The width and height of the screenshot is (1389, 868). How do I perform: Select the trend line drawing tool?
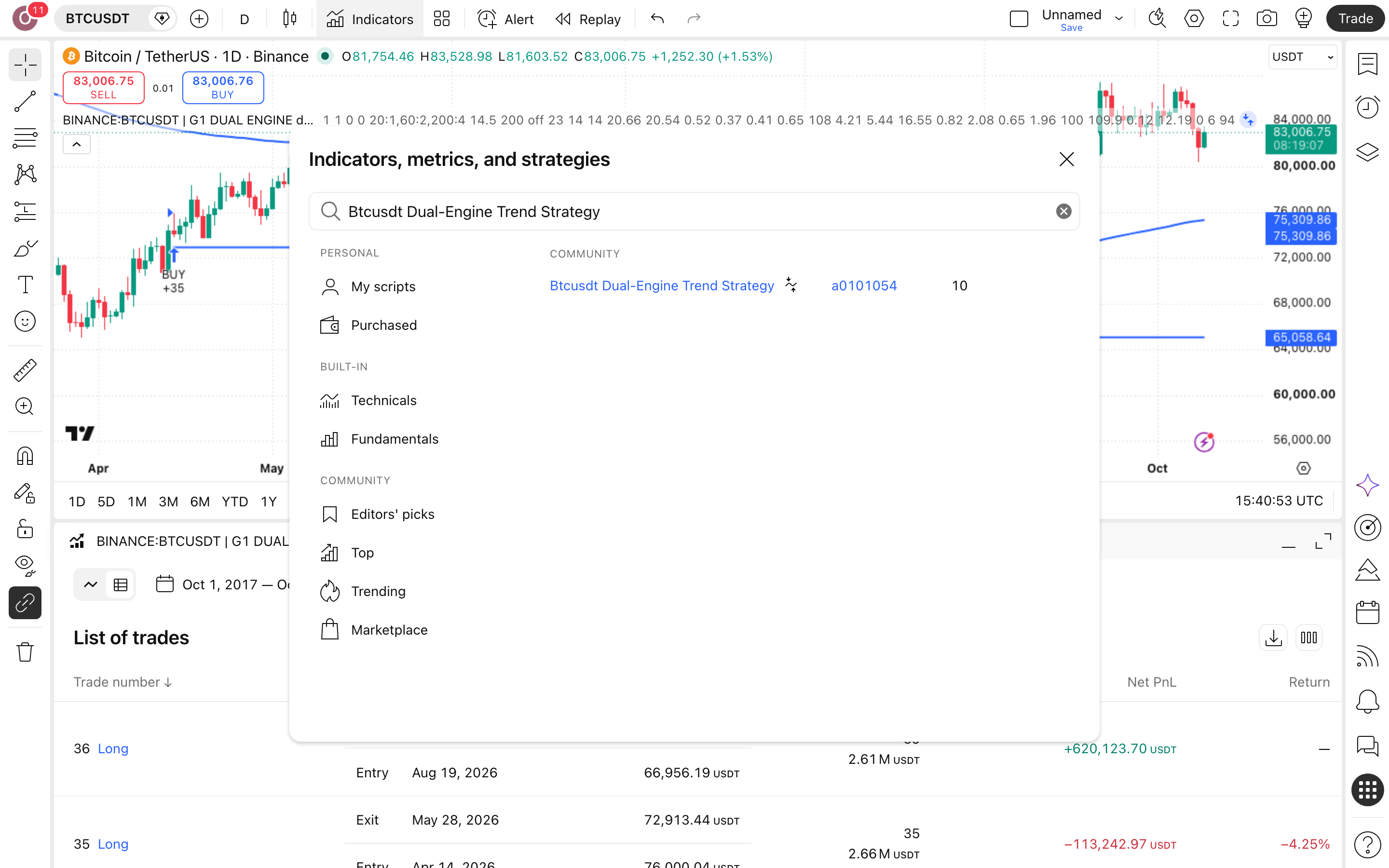point(25,101)
